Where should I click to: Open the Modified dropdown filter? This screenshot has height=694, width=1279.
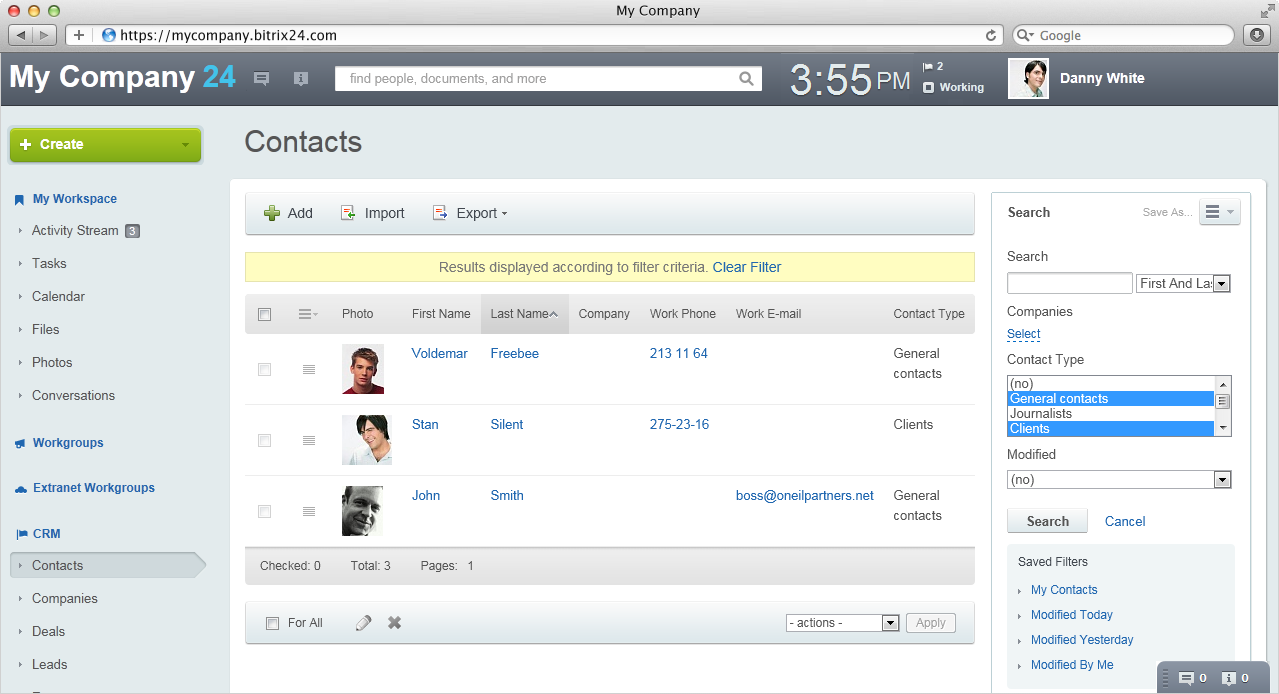1119,480
